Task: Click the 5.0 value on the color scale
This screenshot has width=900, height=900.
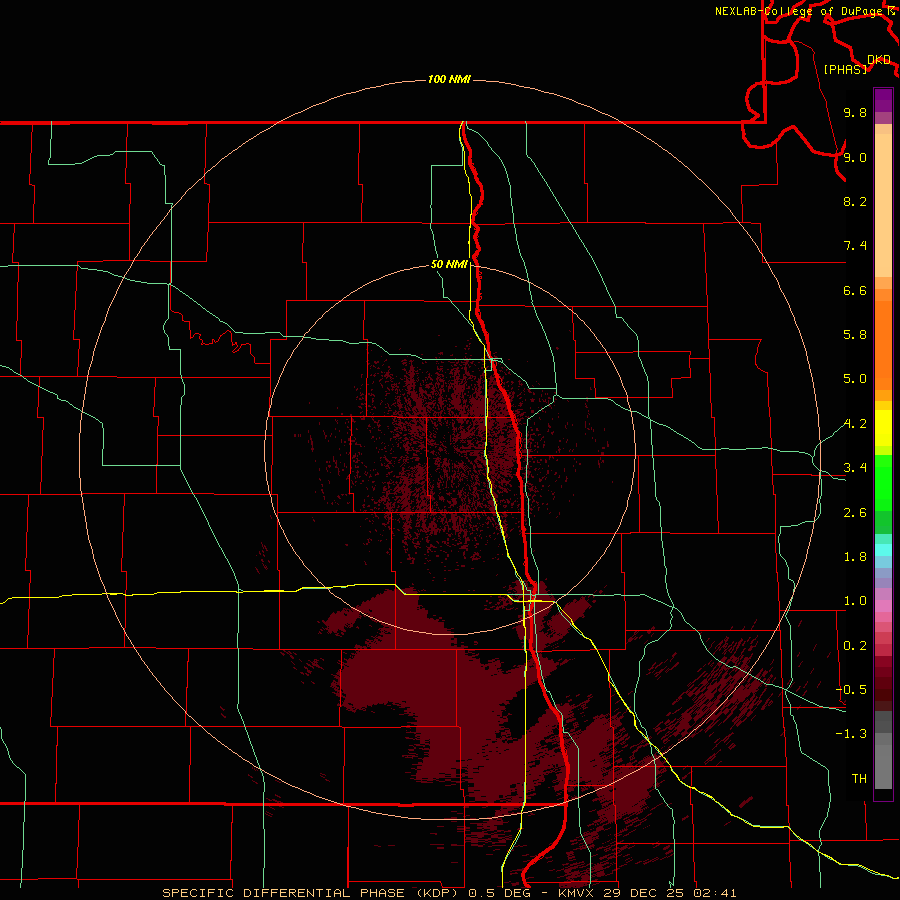Action: click(x=855, y=379)
